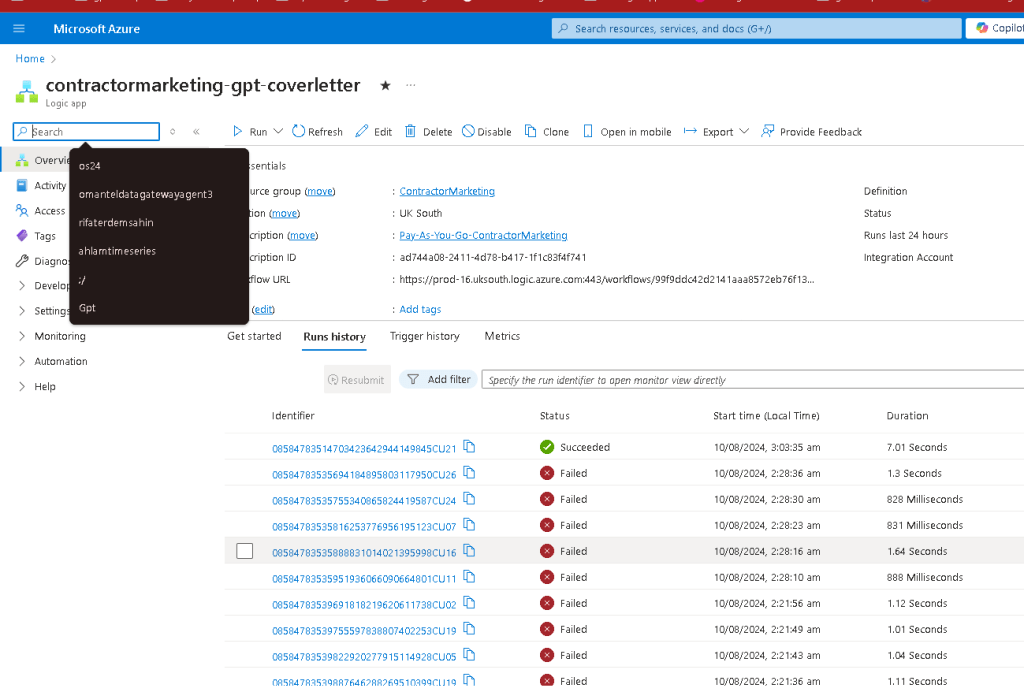Copy the run identifier ending CU02
1024x692 pixels.
point(469,603)
